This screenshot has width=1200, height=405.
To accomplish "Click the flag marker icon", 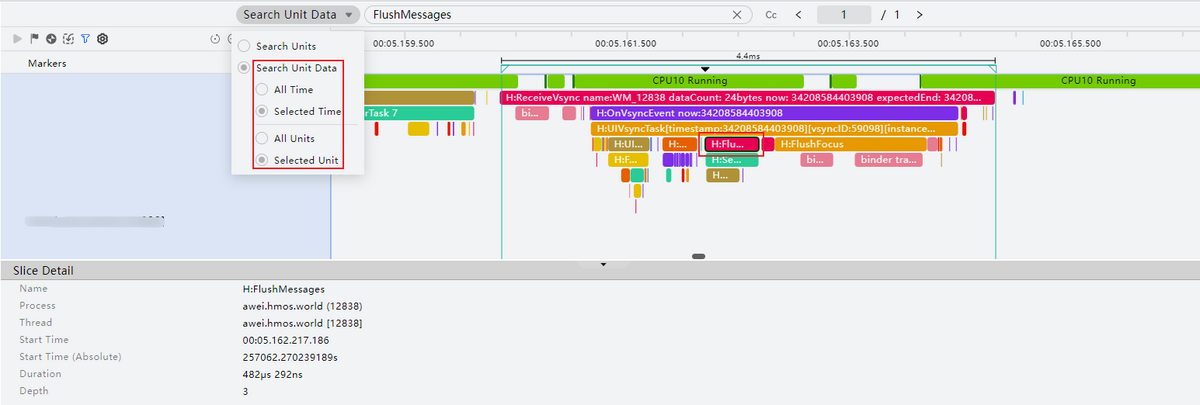I will [x=34, y=39].
